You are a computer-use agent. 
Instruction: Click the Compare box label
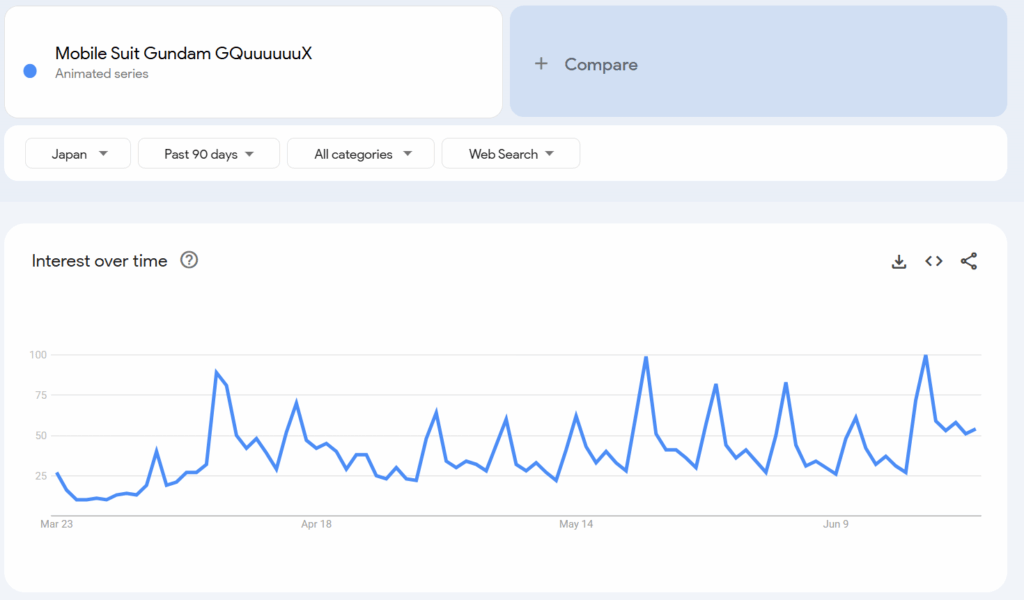coord(601,65)
